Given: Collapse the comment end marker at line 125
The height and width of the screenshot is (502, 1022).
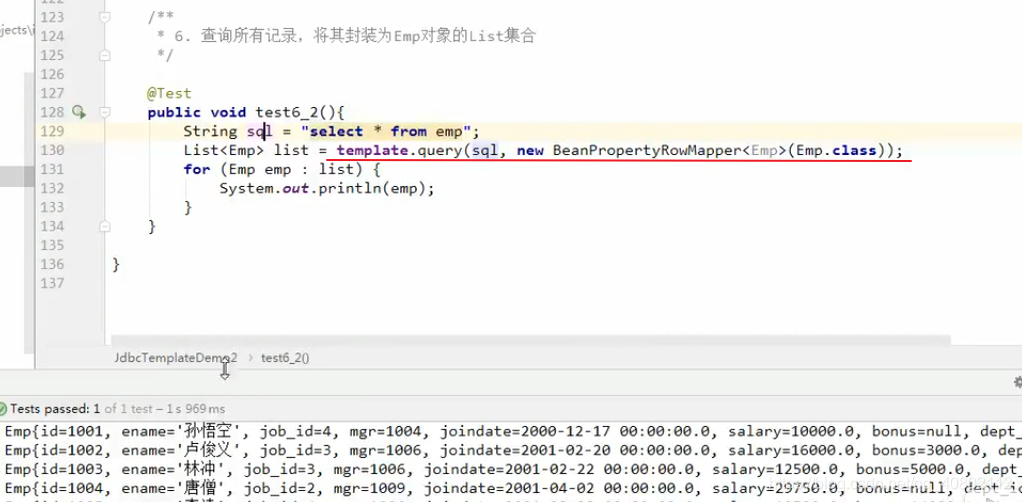Looking at the screenshot, I should (x=104, y=56).
